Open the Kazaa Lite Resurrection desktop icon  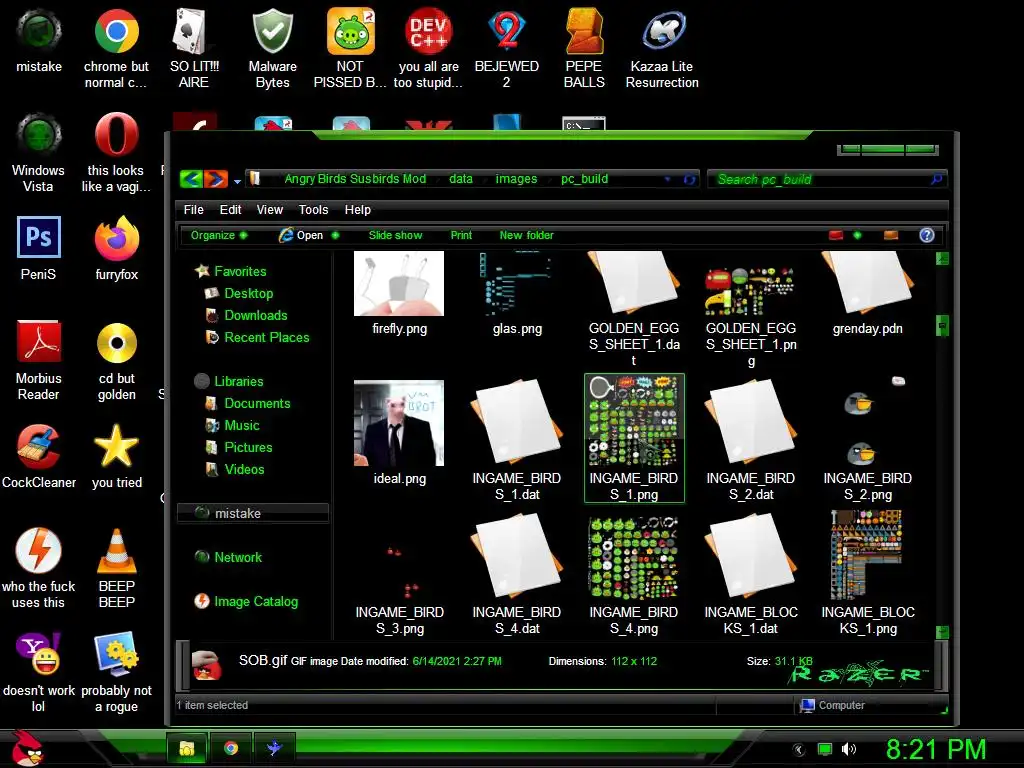[x=662, y=47]
